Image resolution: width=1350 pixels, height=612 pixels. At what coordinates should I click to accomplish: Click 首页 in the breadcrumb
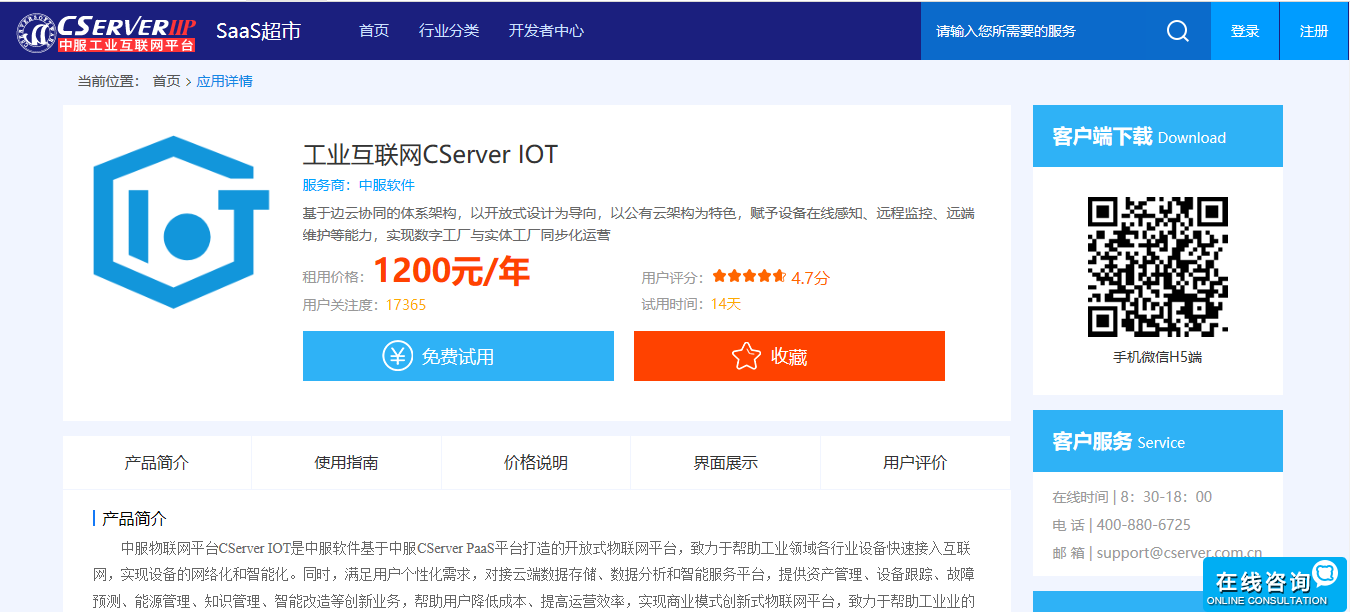tap(166, 81)
